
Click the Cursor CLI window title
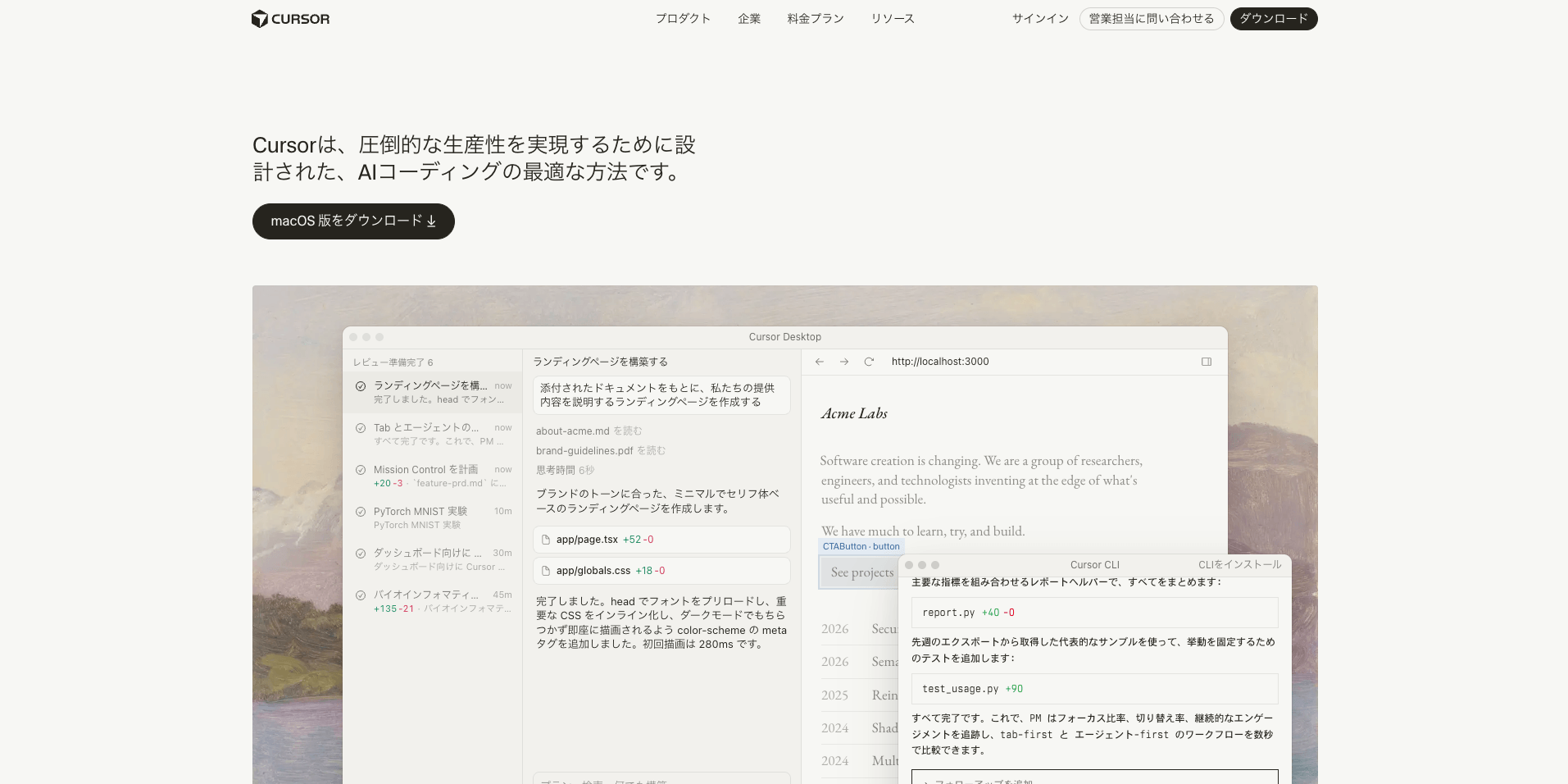click(1094, 565)
